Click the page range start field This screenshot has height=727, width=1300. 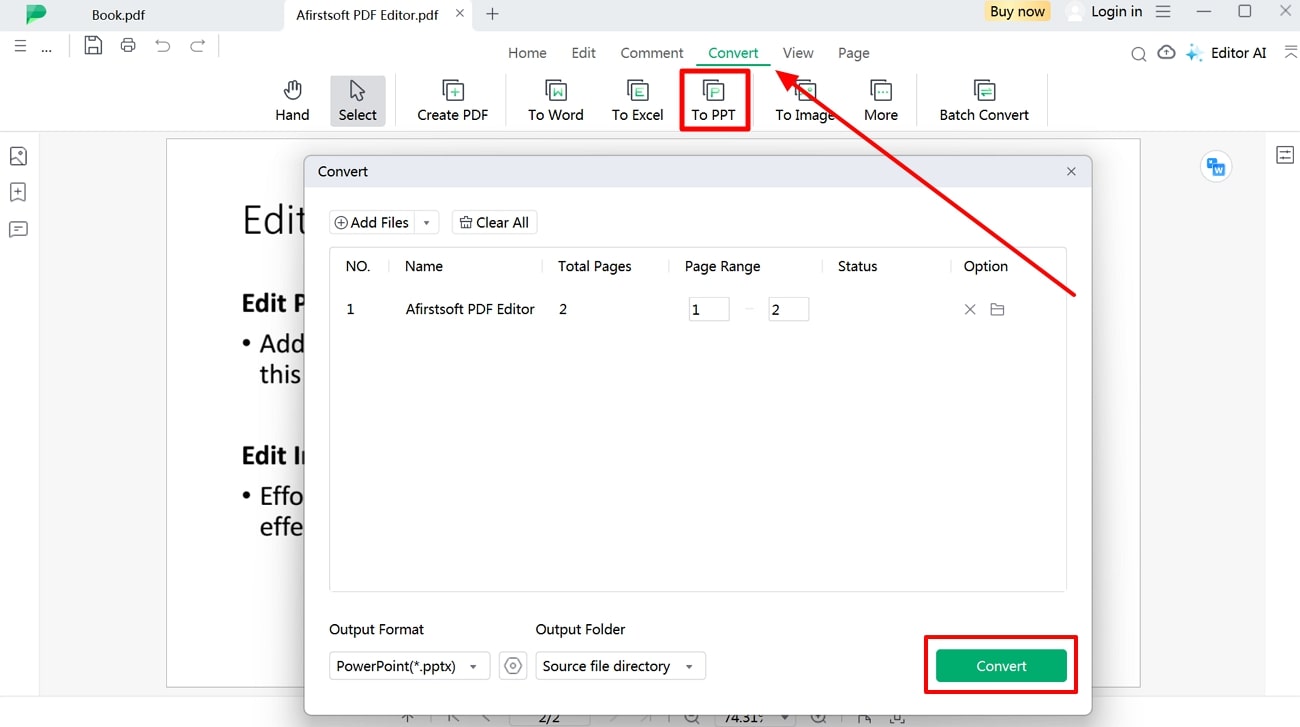[x=709, y=309]
